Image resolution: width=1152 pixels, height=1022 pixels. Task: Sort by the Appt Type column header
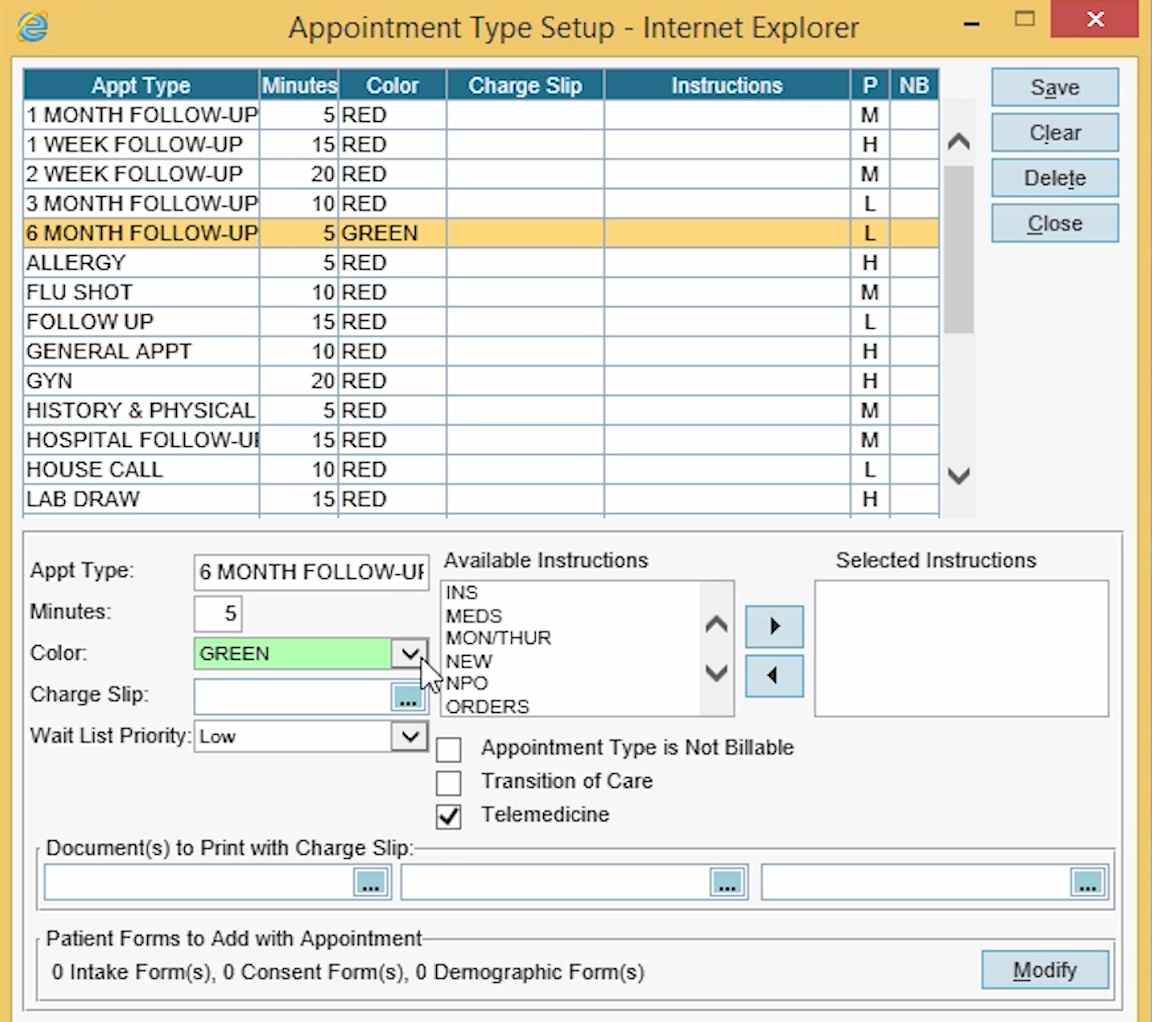[x=140, y=86]
